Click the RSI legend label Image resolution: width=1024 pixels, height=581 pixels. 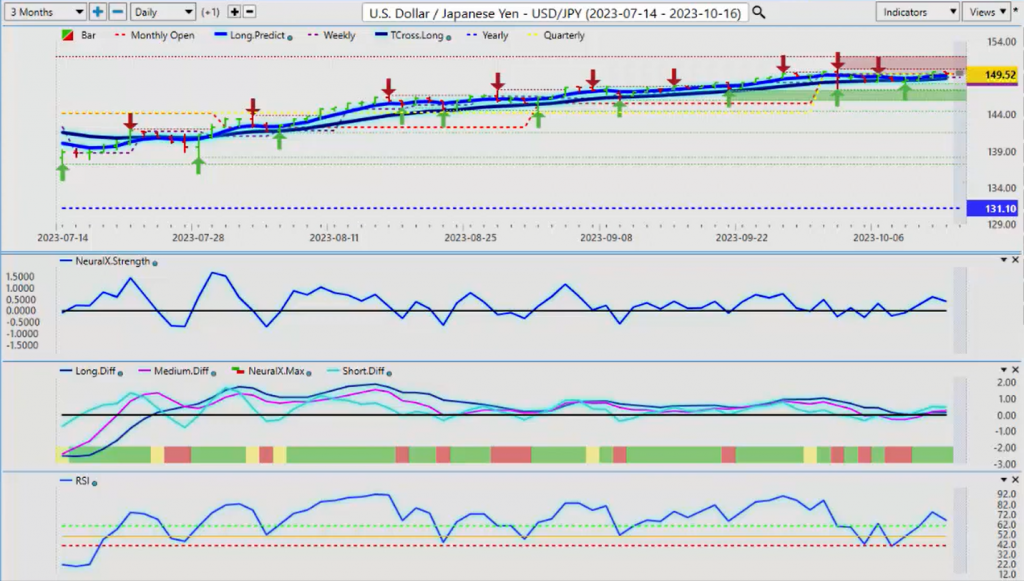coord(82,480)
